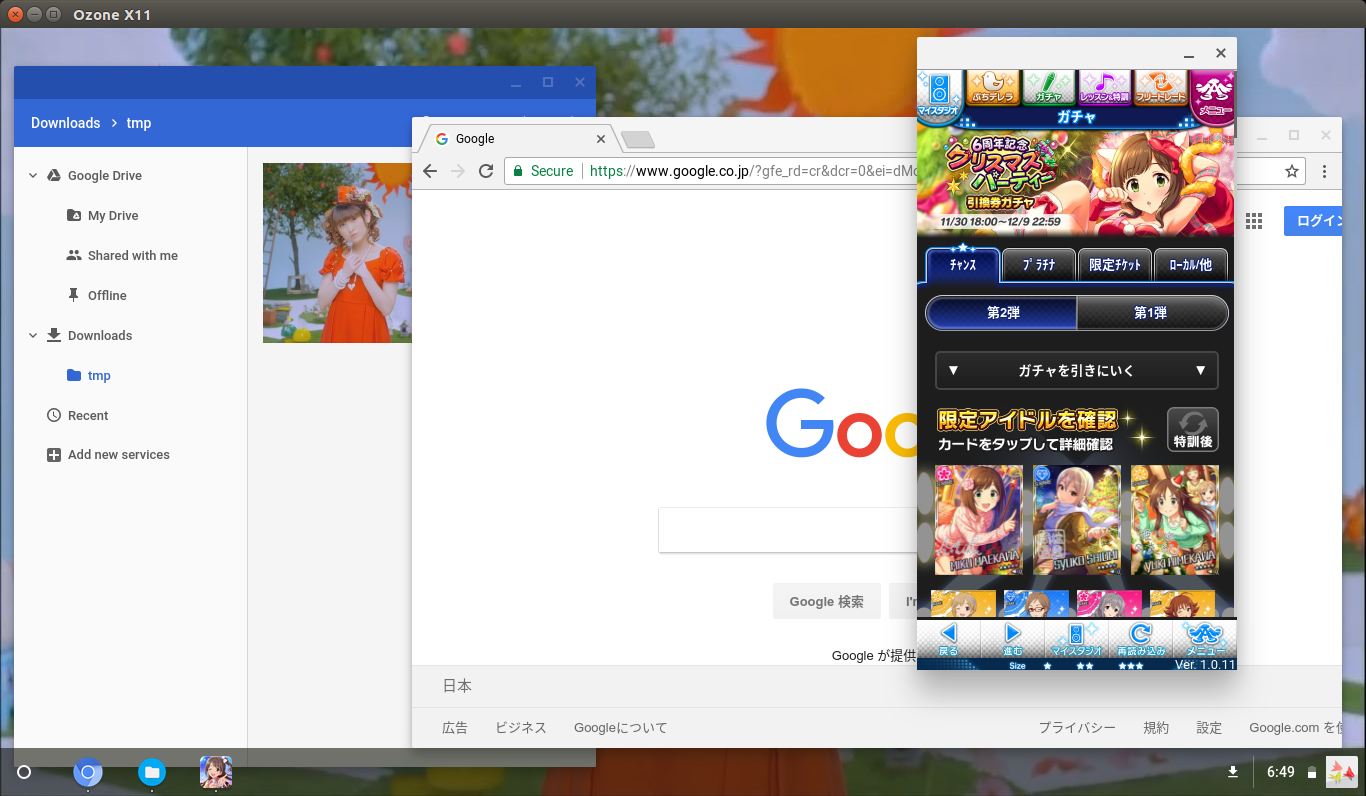1366x796 pixels.
Task: Click the Google apps grid icon
Action: pos(1254,221)
